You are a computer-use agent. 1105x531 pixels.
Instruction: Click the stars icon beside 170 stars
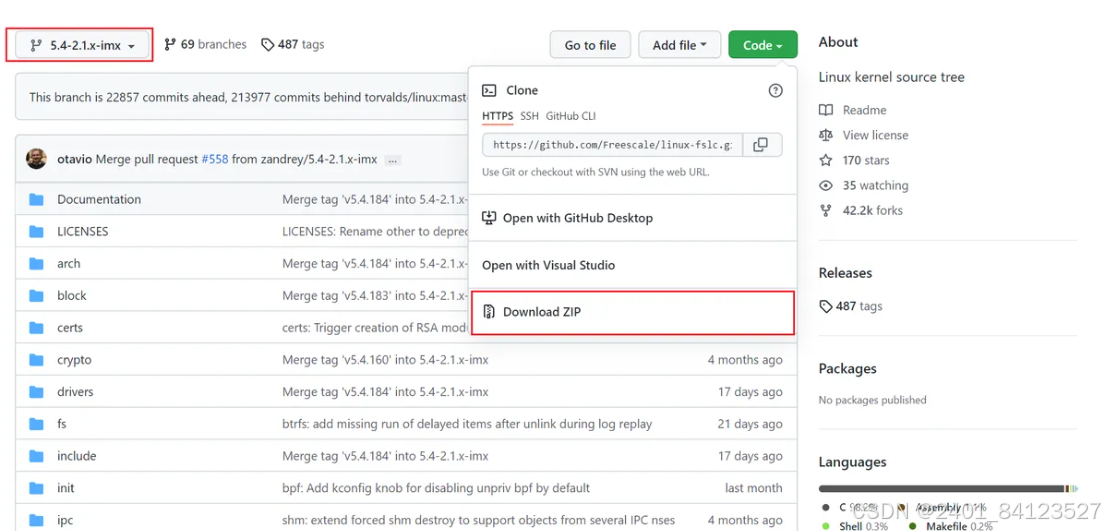pyautogui.click(x=826, y=160)
